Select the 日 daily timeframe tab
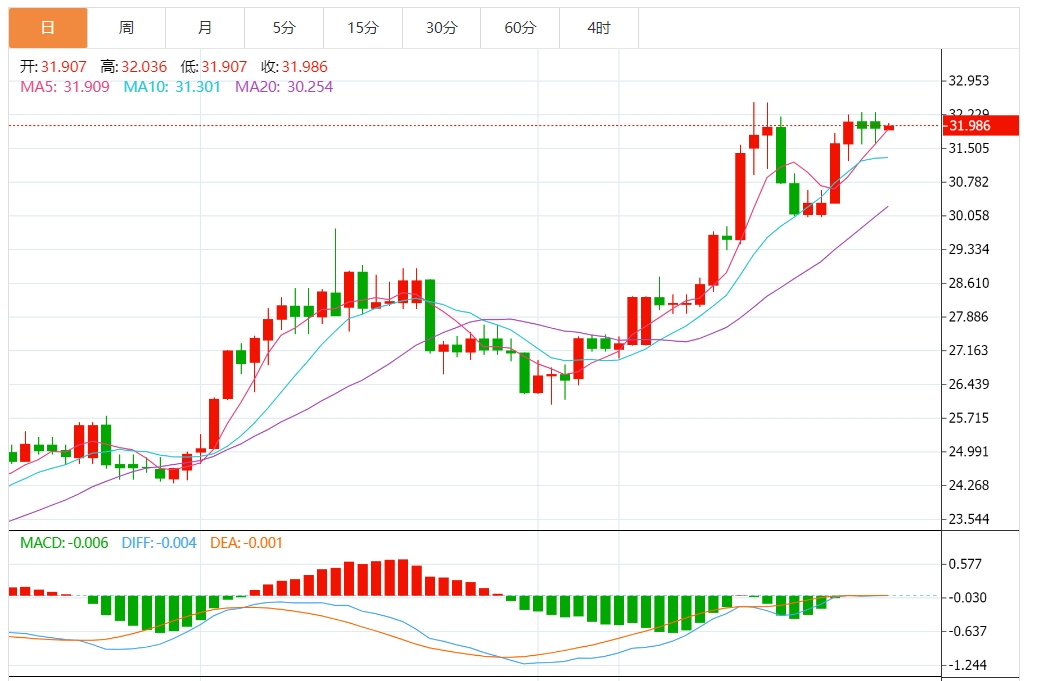Screen dimensions: 1039x681 48,28
